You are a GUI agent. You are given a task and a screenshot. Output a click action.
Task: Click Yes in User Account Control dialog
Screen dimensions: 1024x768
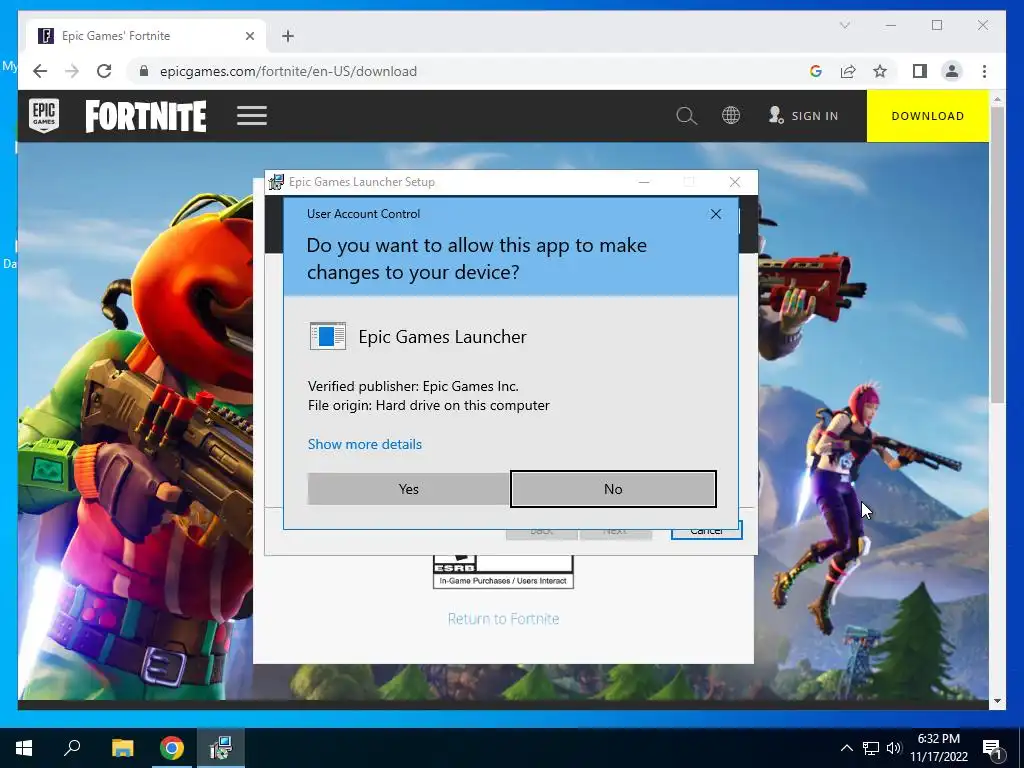408,488
